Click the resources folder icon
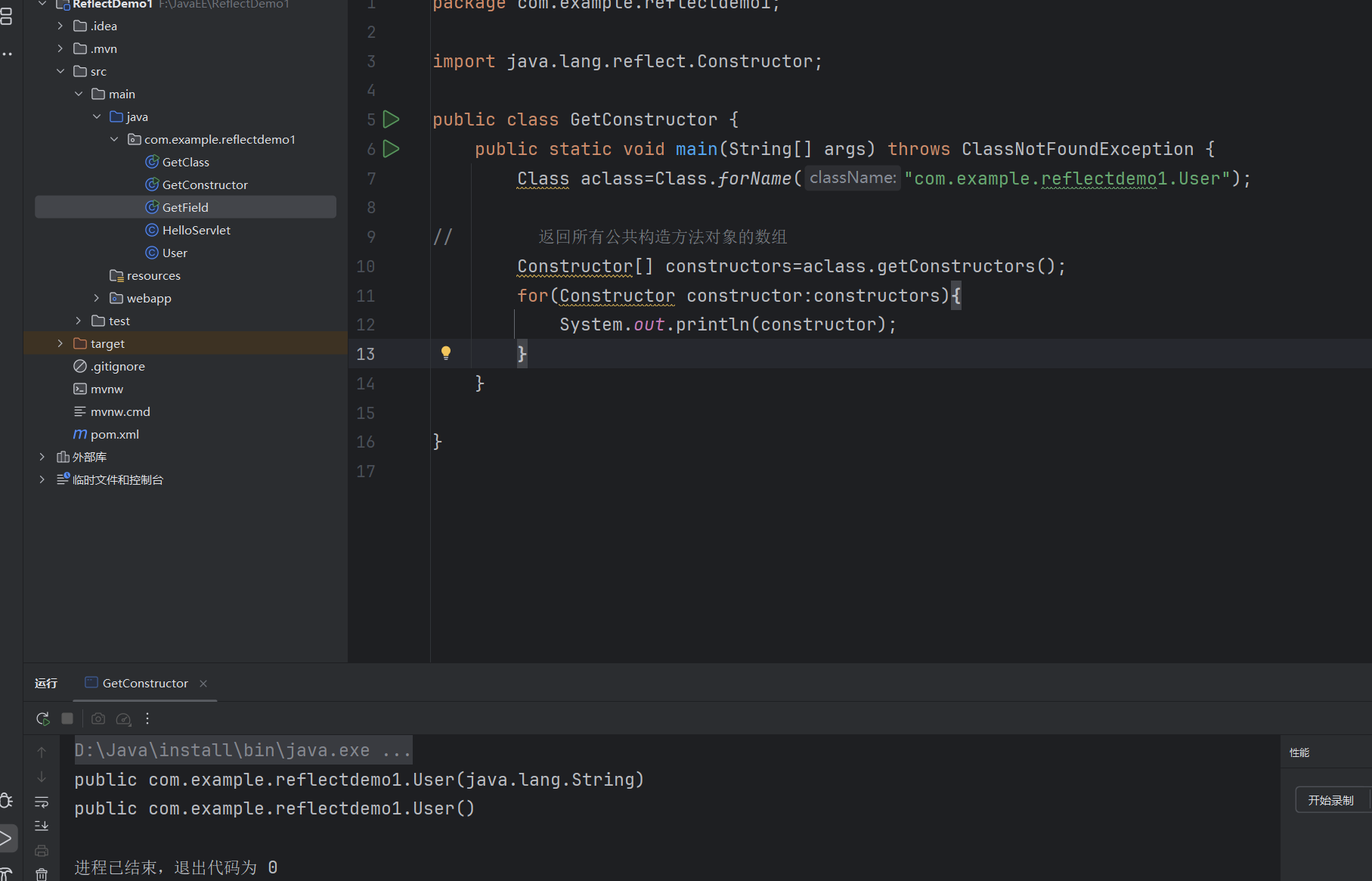Viewport: 1372px width, 881px height. point(116,275)
